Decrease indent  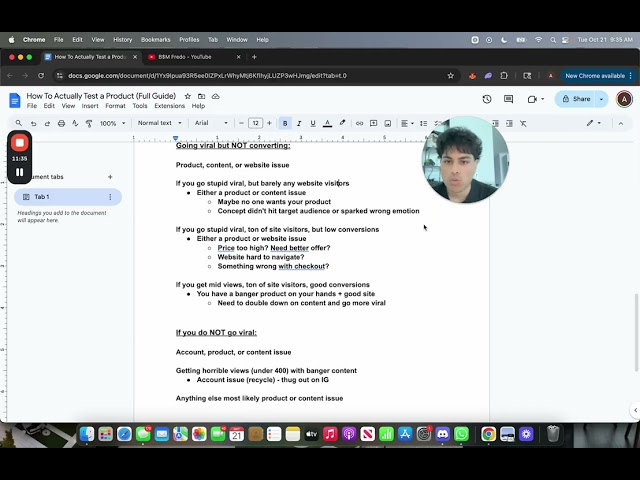(x=496, y=123)
